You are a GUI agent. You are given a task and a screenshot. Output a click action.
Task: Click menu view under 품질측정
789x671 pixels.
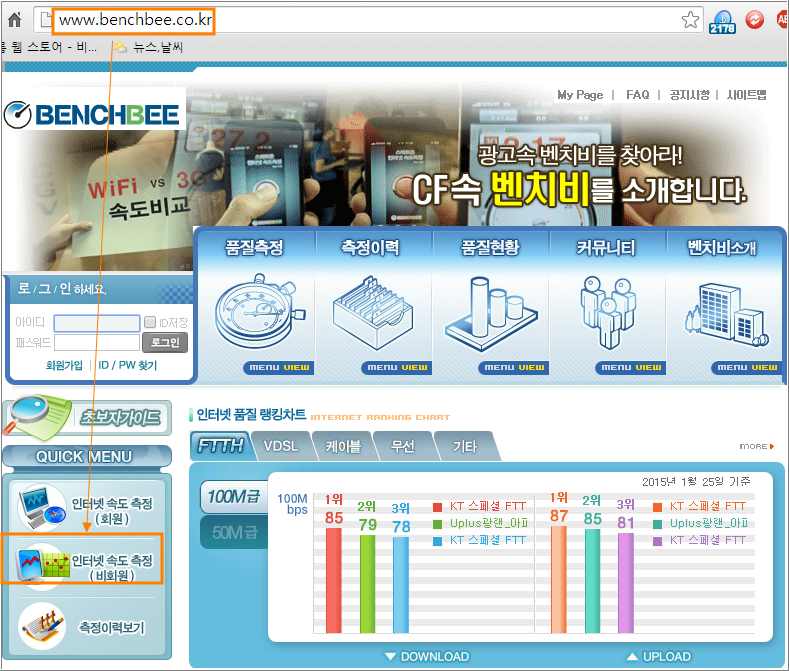[x=279, y=368]
